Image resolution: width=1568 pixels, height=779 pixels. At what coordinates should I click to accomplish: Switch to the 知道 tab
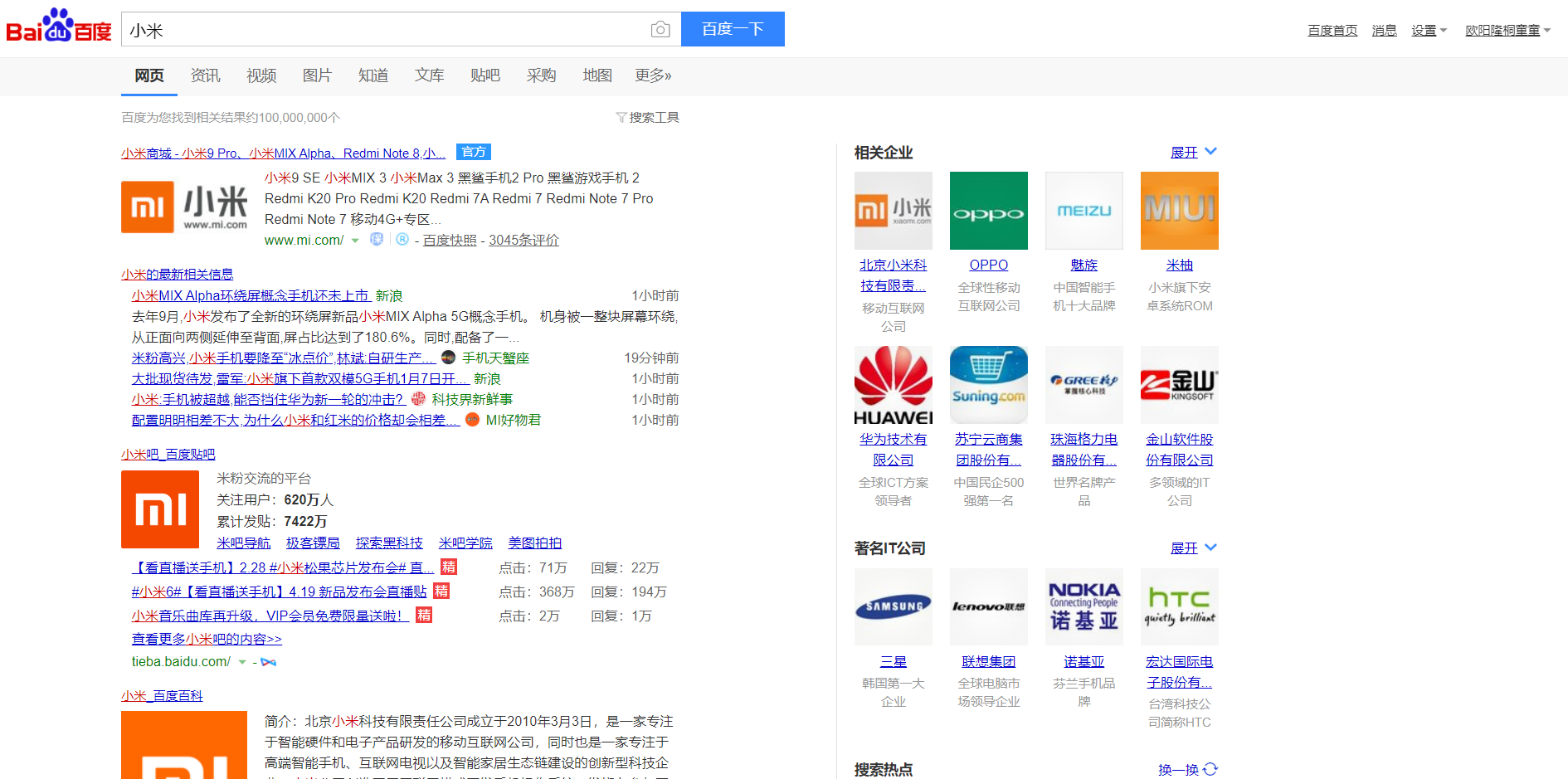click(x=373, y=75)
